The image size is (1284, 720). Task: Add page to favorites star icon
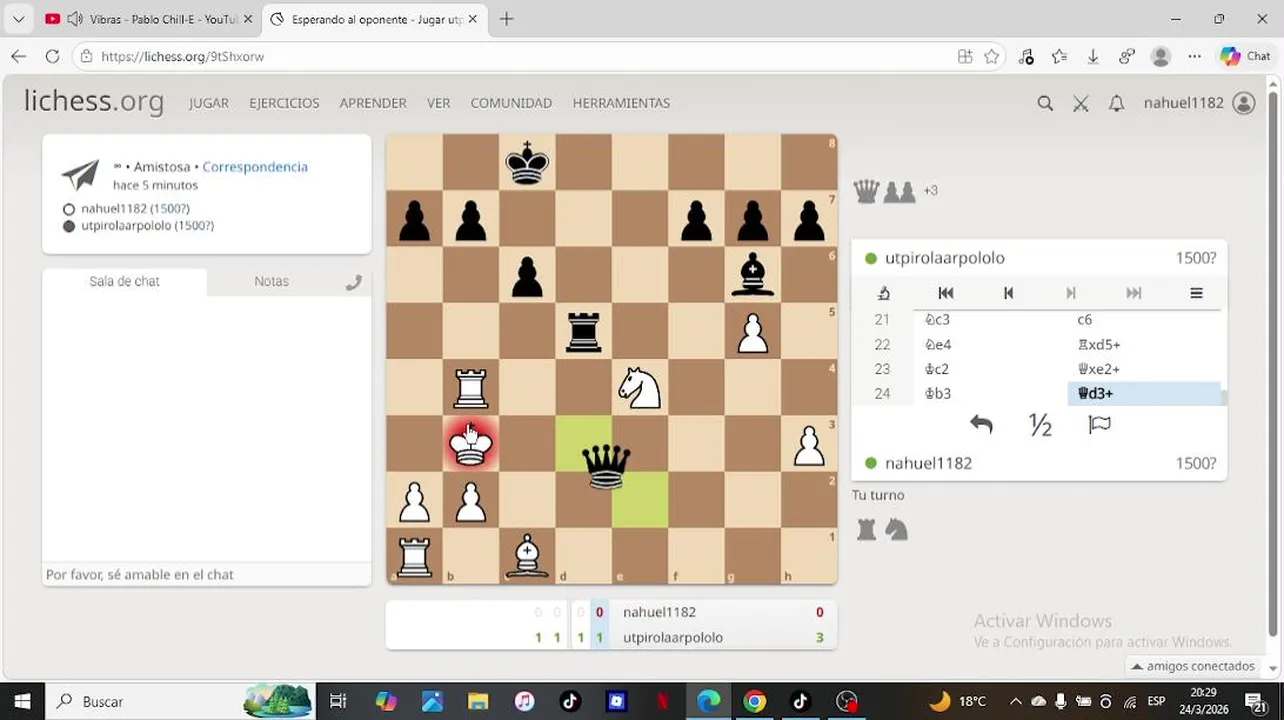(x=991, y=57)
